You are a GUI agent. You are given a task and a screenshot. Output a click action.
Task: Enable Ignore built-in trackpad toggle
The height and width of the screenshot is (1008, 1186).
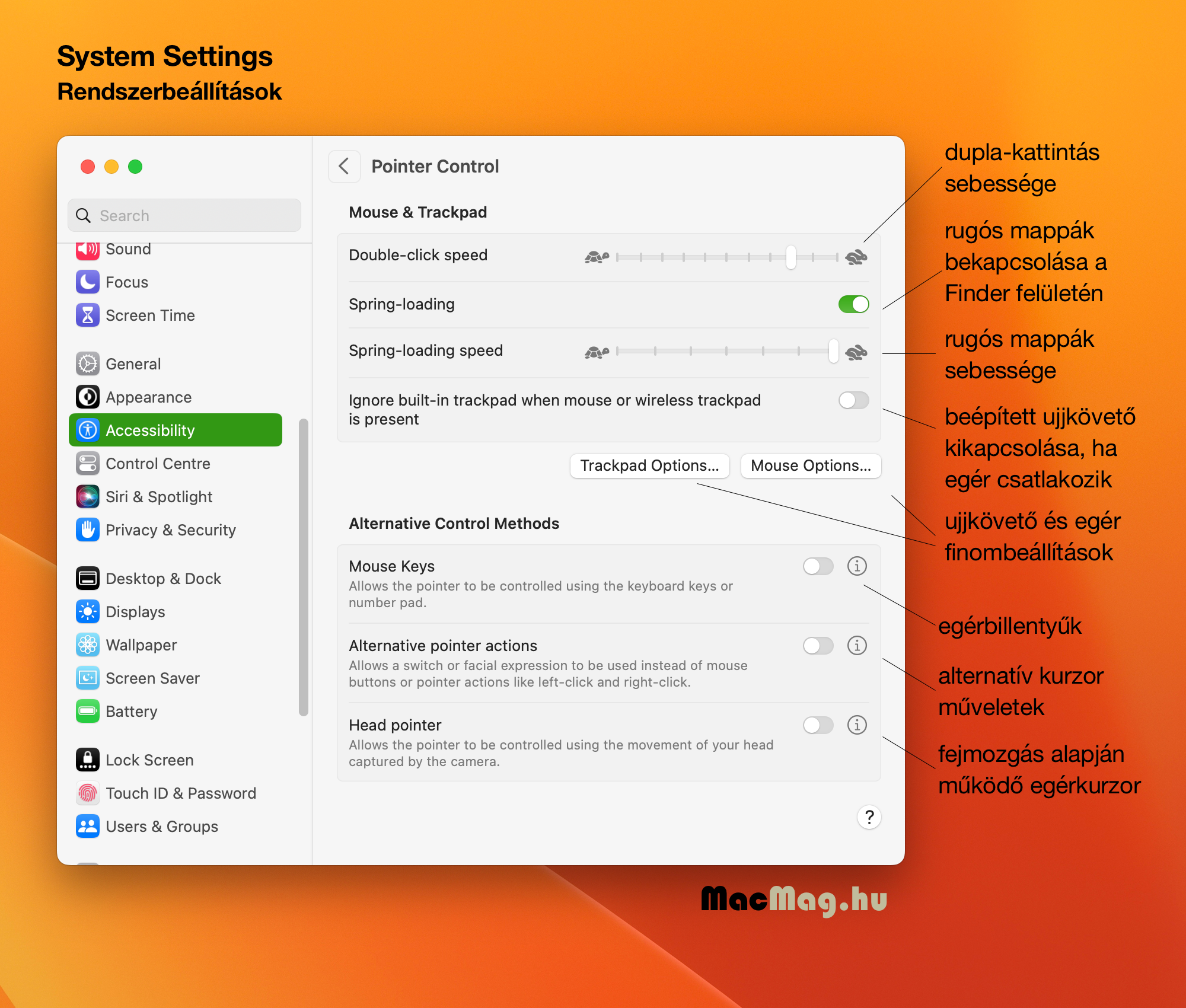(853, 400)
